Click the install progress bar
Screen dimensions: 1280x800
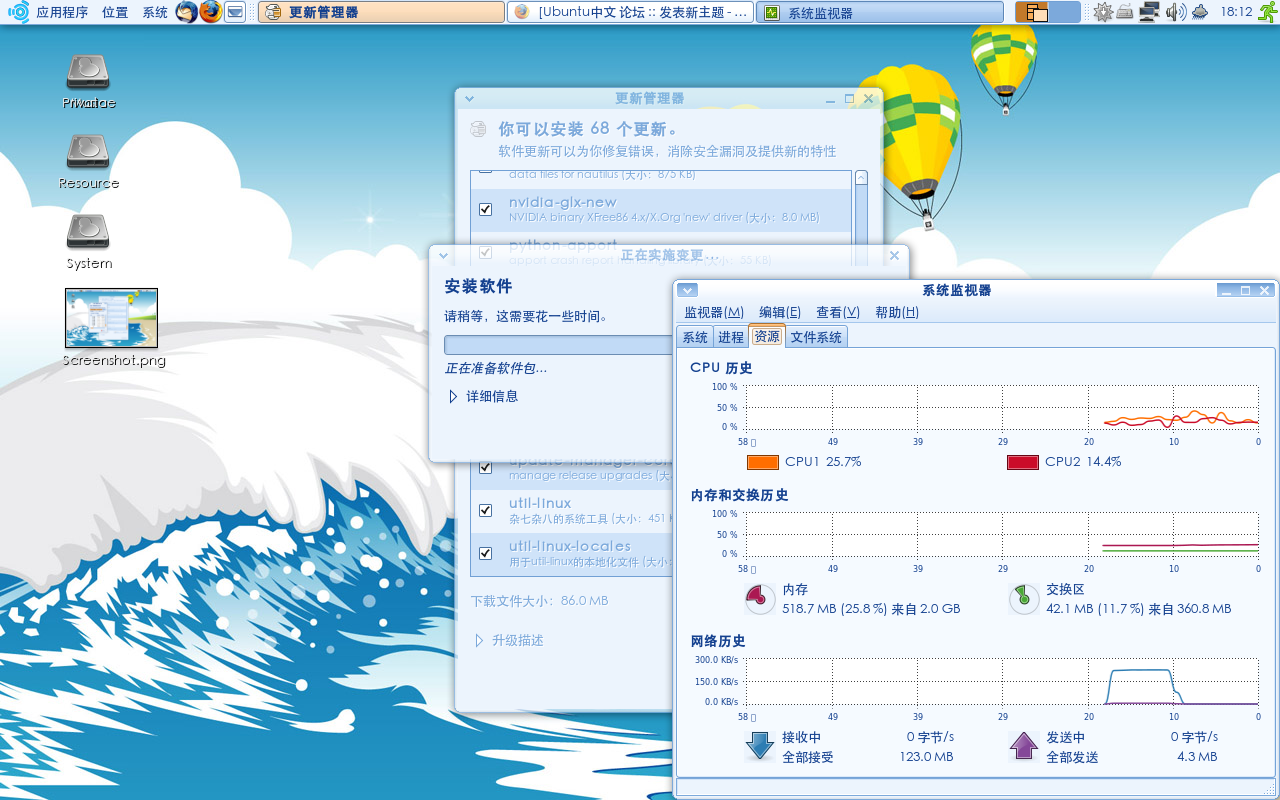pyautogui.click(x=558, y=345)
